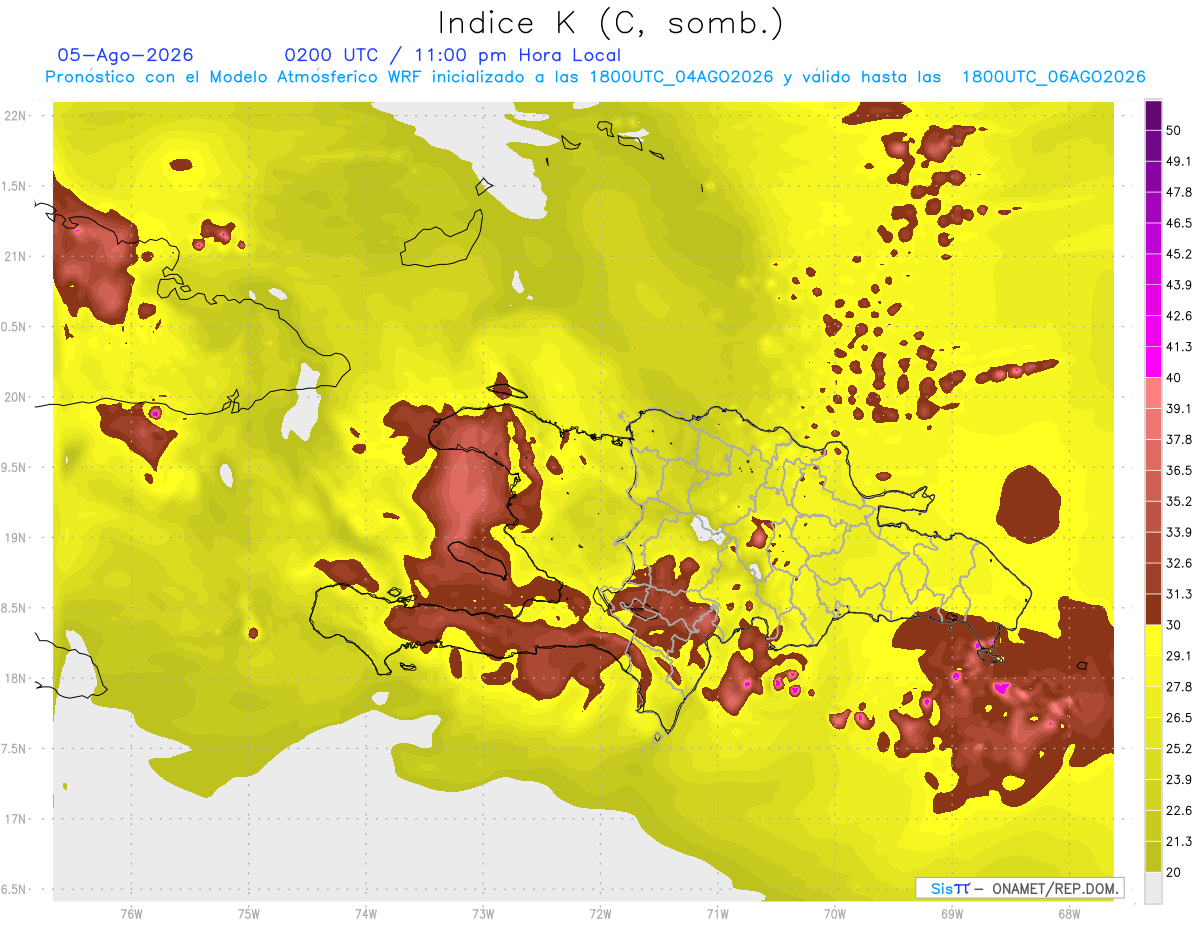Click the 76W longitude axis label
The image size is (1200, 927).
coord(131,913)
